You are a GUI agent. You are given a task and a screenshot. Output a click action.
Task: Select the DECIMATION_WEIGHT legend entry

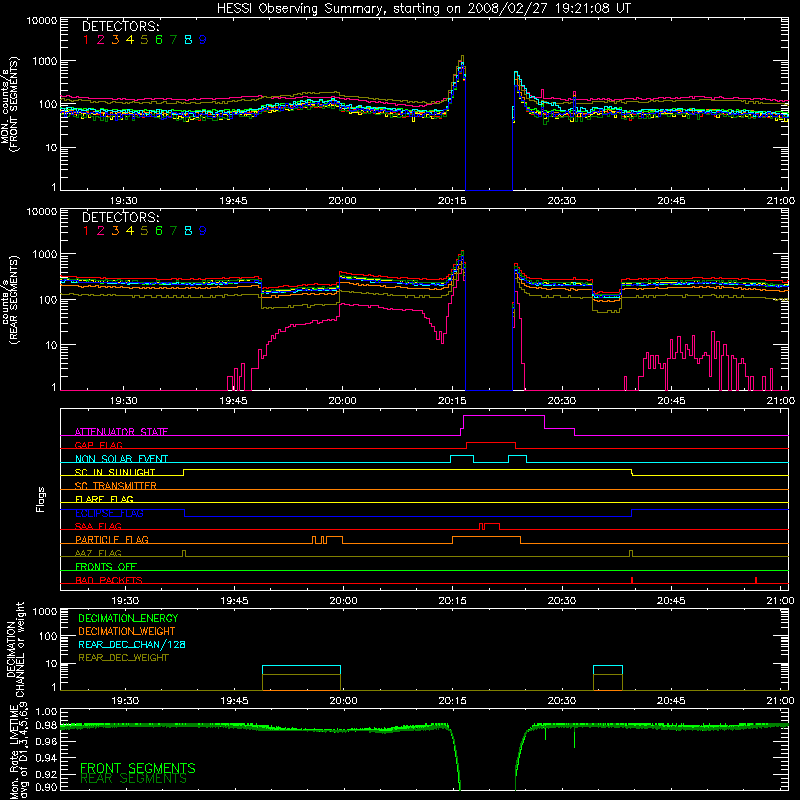(127, 631)
